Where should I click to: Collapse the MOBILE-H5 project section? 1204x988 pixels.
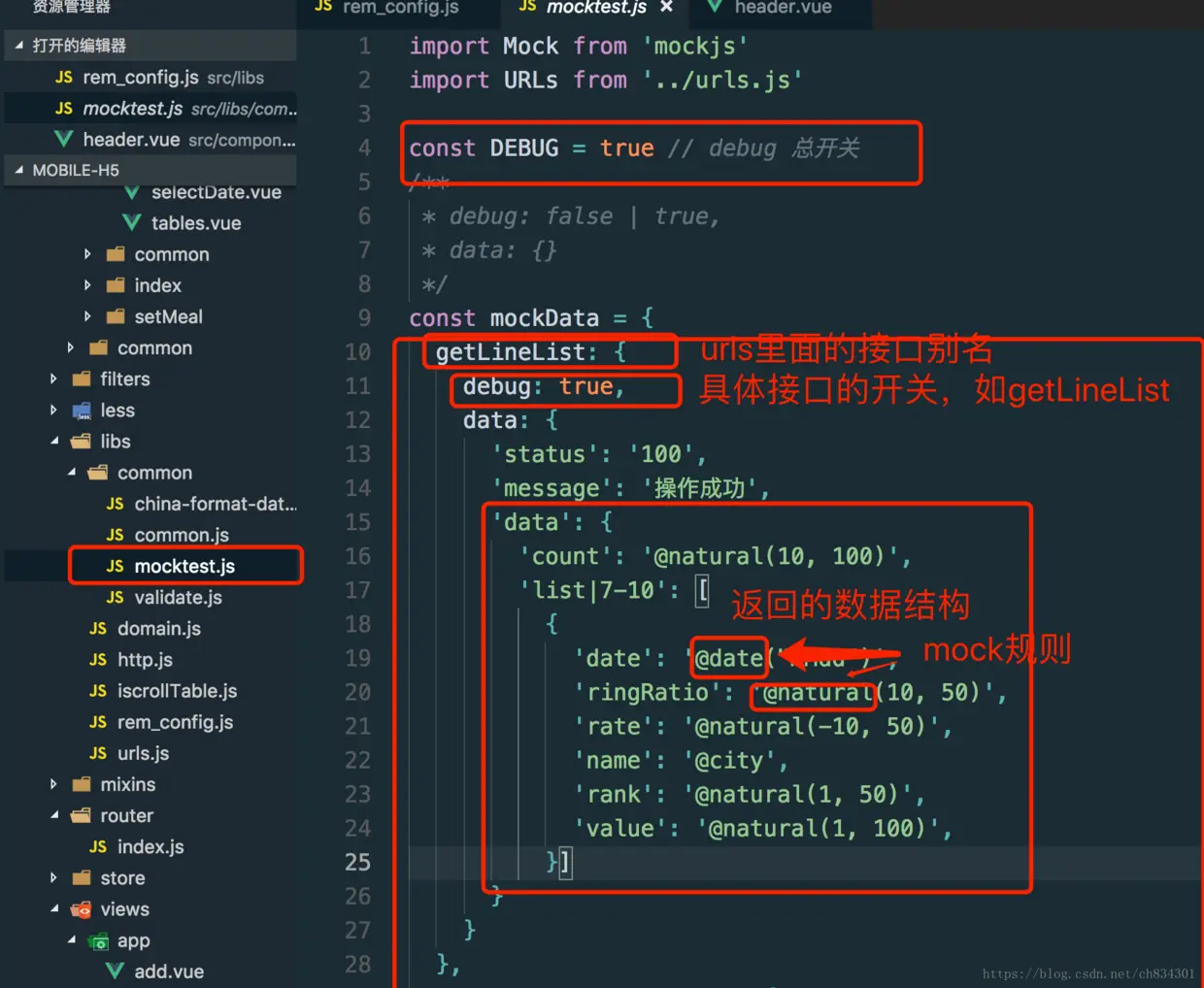(18, 170)
